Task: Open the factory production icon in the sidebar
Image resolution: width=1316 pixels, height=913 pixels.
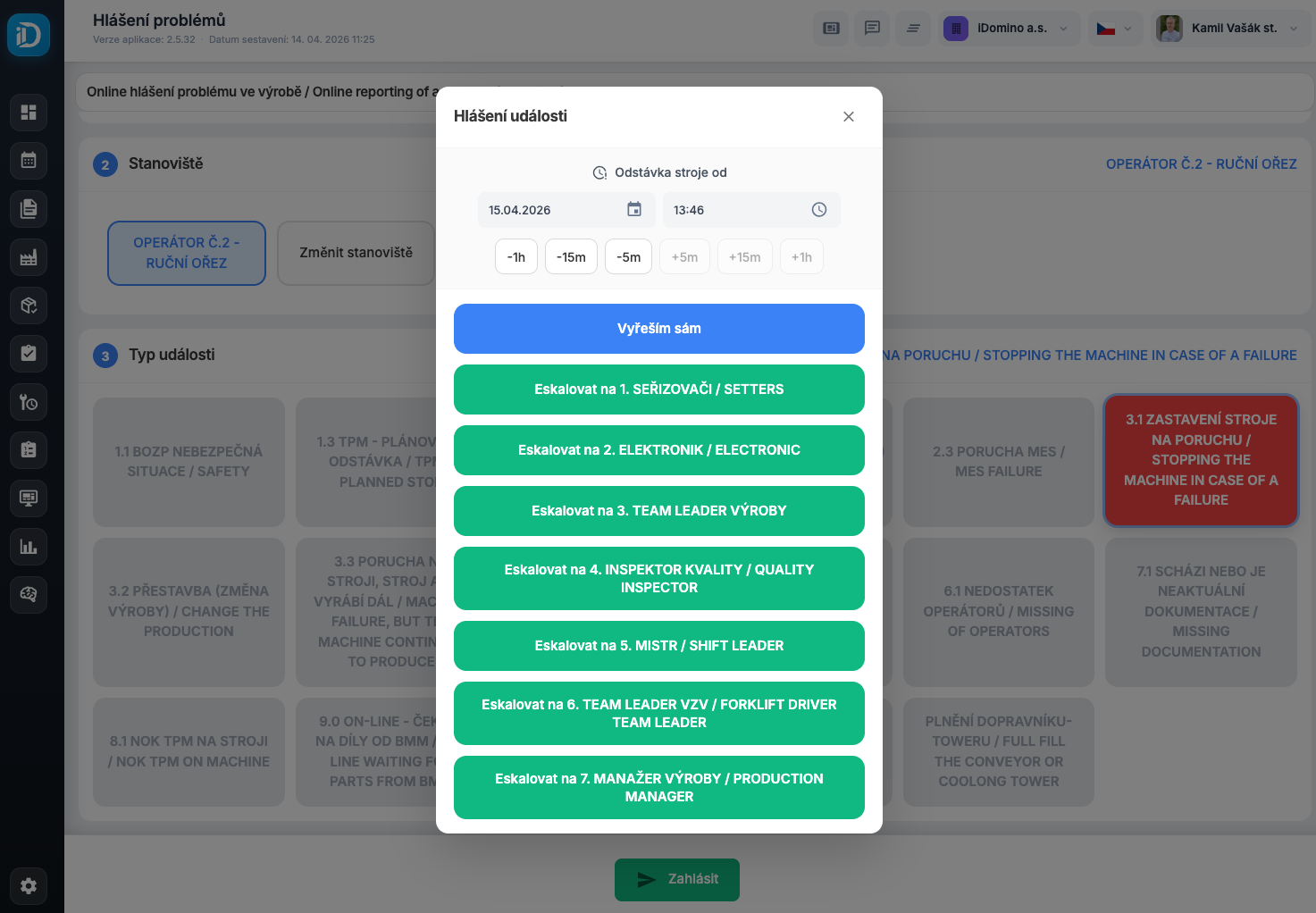Action: pos(29,257)
